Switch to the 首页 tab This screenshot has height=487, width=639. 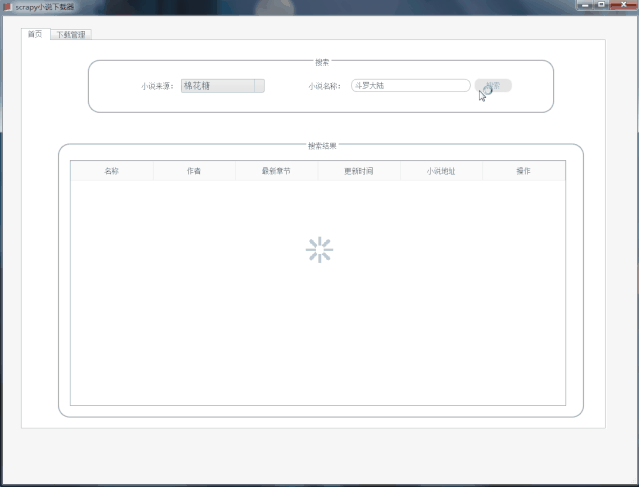35,34
